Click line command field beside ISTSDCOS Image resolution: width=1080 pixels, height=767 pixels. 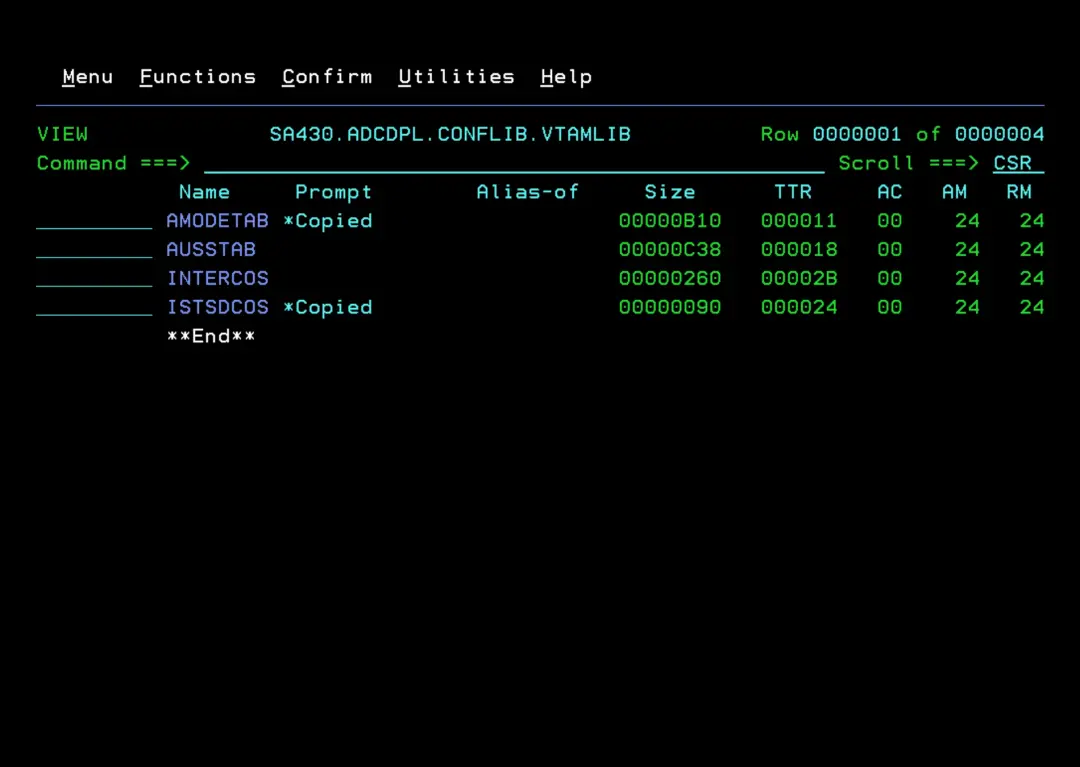94,308
